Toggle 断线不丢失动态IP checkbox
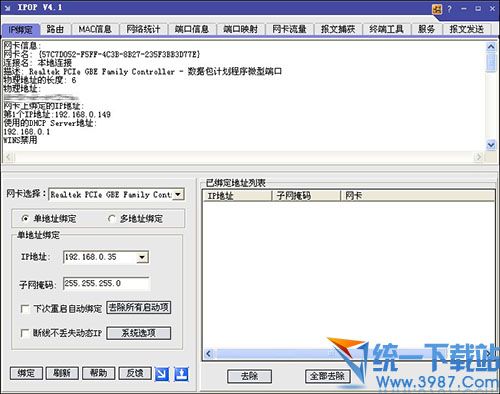 [x=25, y=333]
